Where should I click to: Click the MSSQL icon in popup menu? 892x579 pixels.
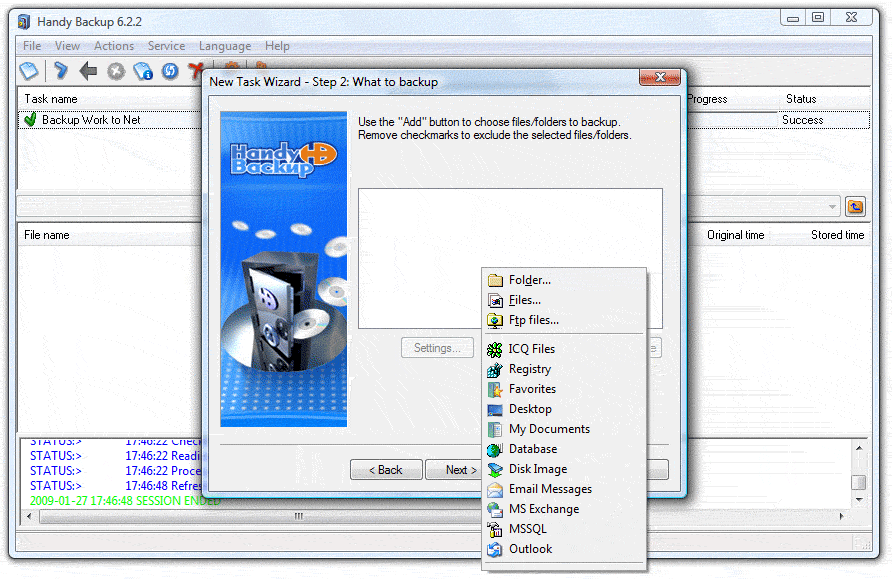pyautogui.click(x=495, y=529)
